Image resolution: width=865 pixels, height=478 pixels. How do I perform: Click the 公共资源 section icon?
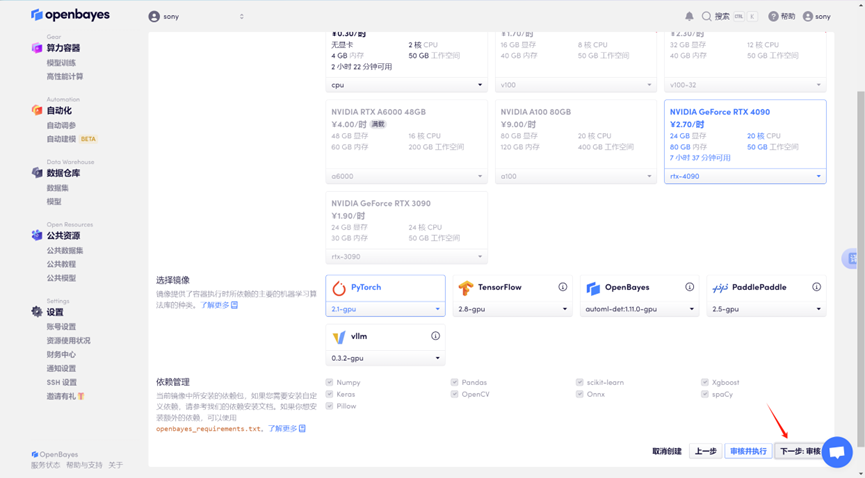[x=37, y=236]
